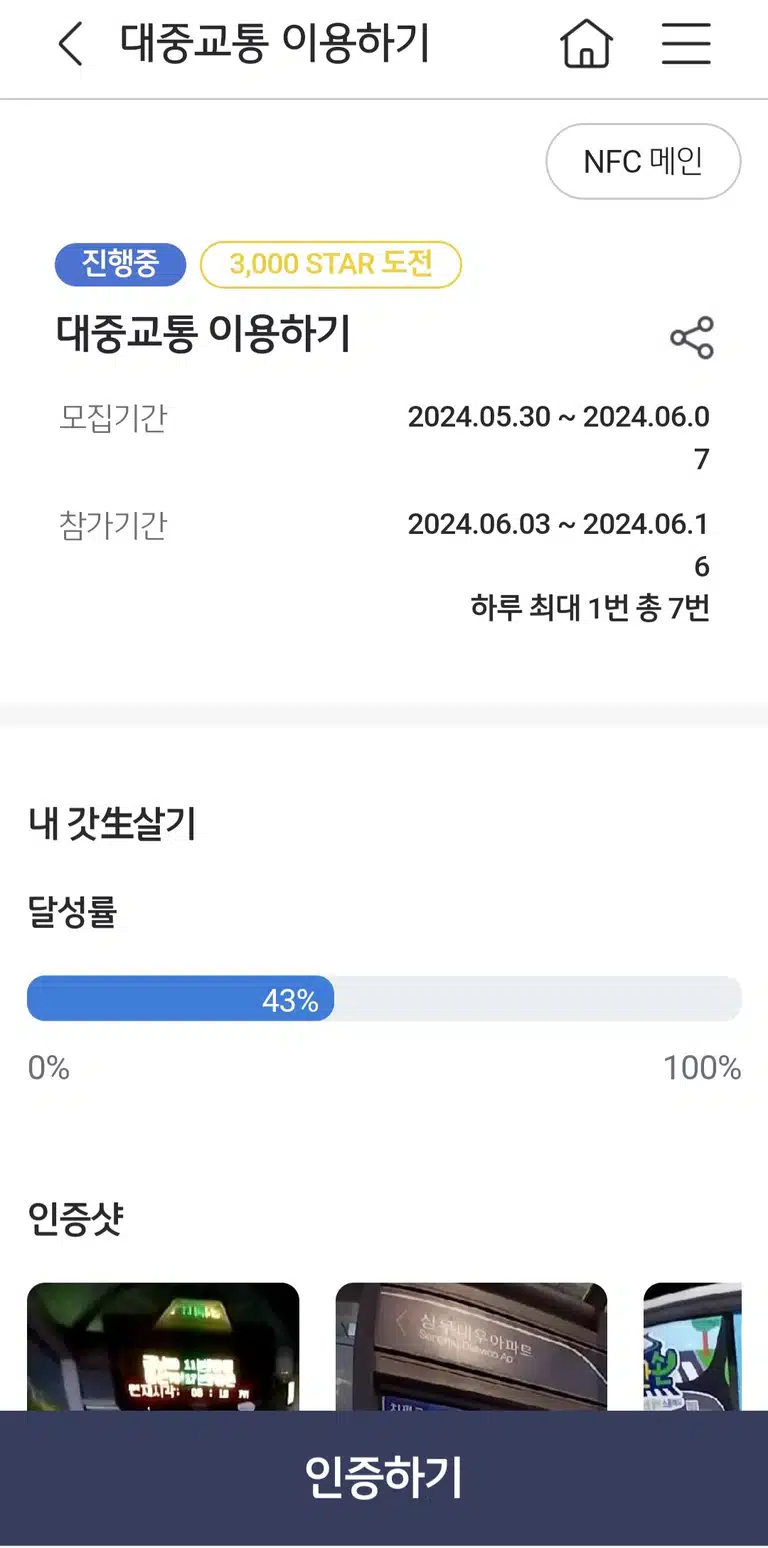Go back using the header arrow
Viewport: 768px width, 1548px height.
pyautogui.click(x=70, y=45)
